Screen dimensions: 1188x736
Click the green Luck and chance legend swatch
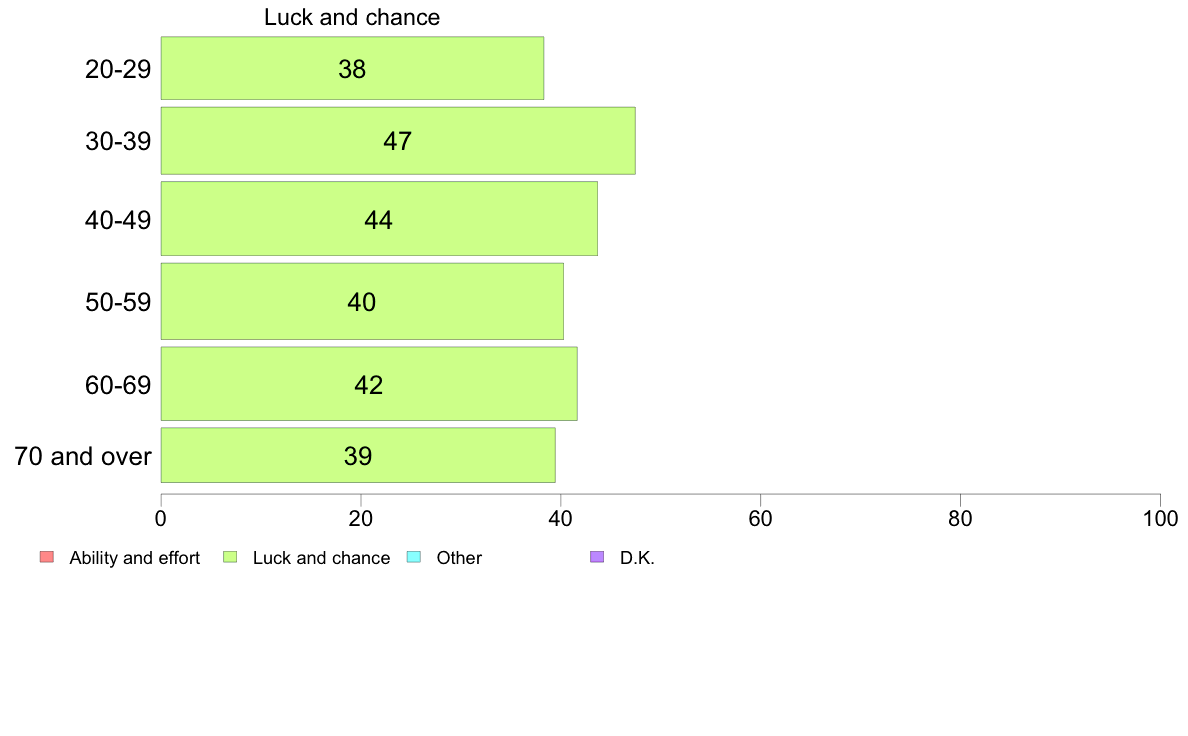(230, 557)
